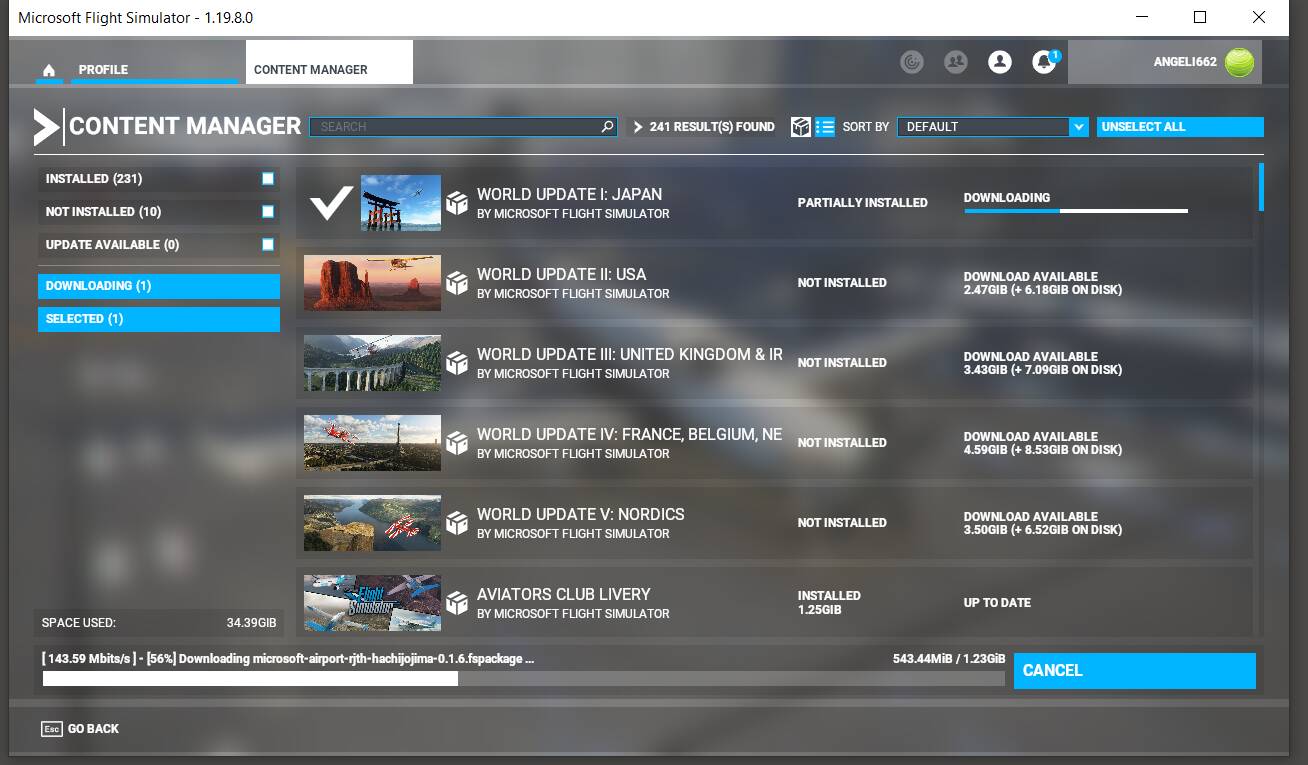Switch to package grid view icon
This screenshot has width=1308, height=765.
[801, 127]
